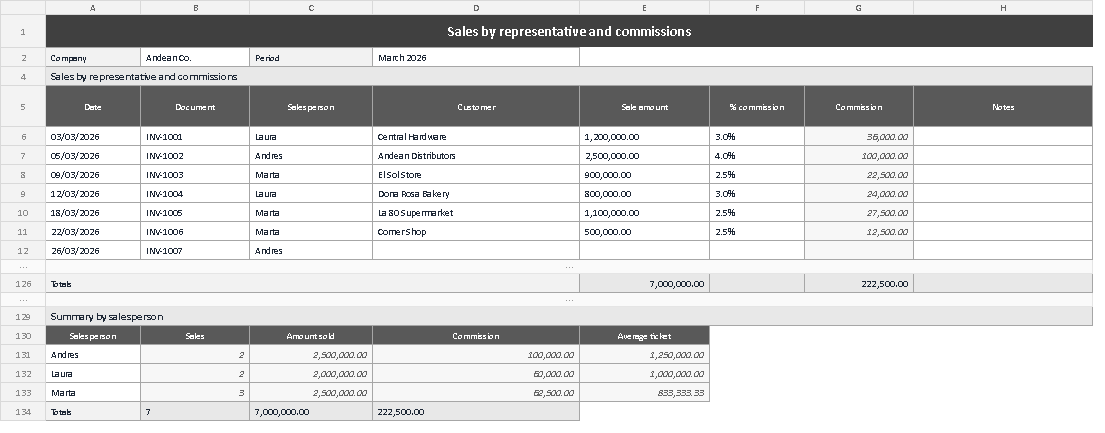Click the Notes cell for INV-1001
This screenshot has height=433, width=1105.
(x=1003, y=137)
